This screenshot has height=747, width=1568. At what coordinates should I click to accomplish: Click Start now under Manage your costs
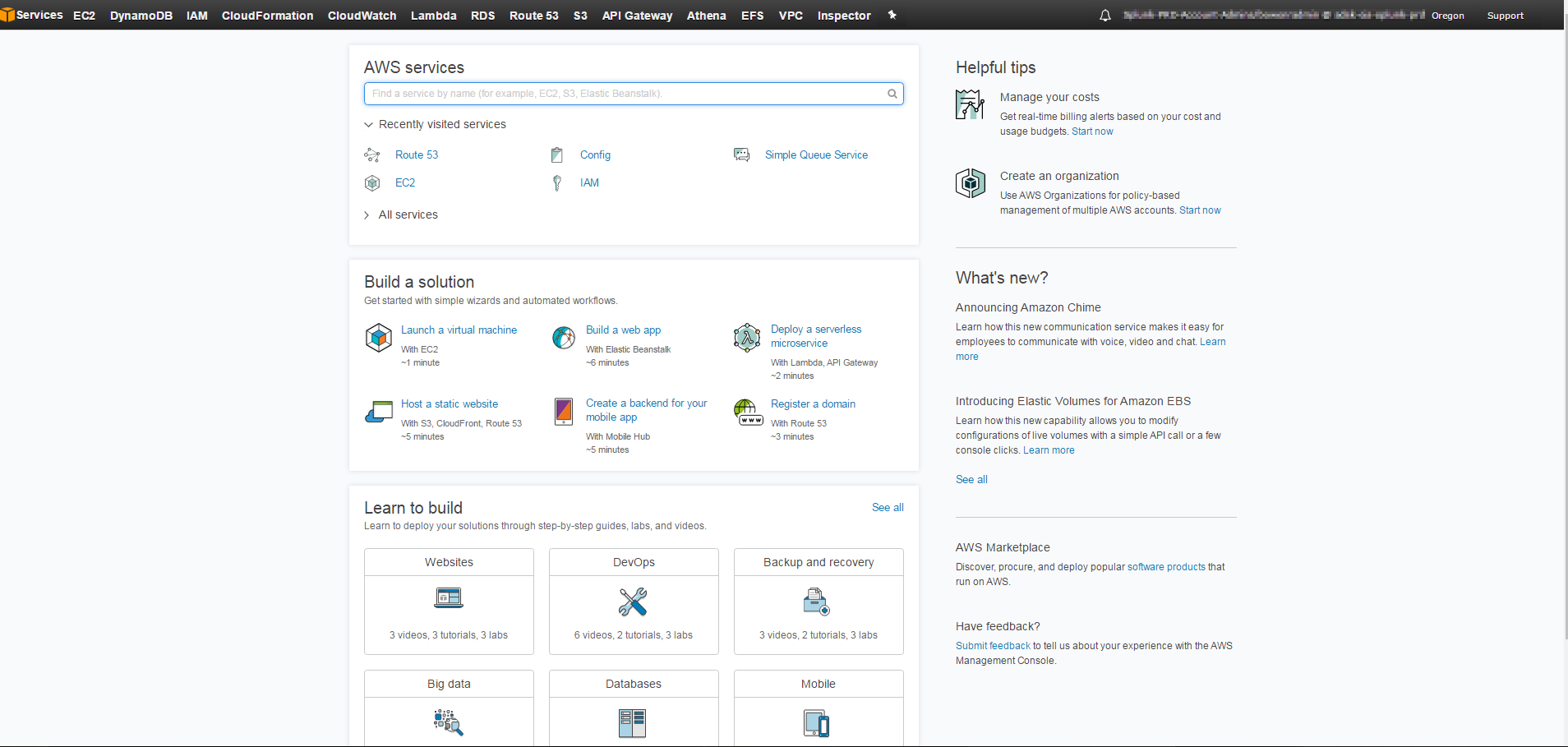[1092, 131]
